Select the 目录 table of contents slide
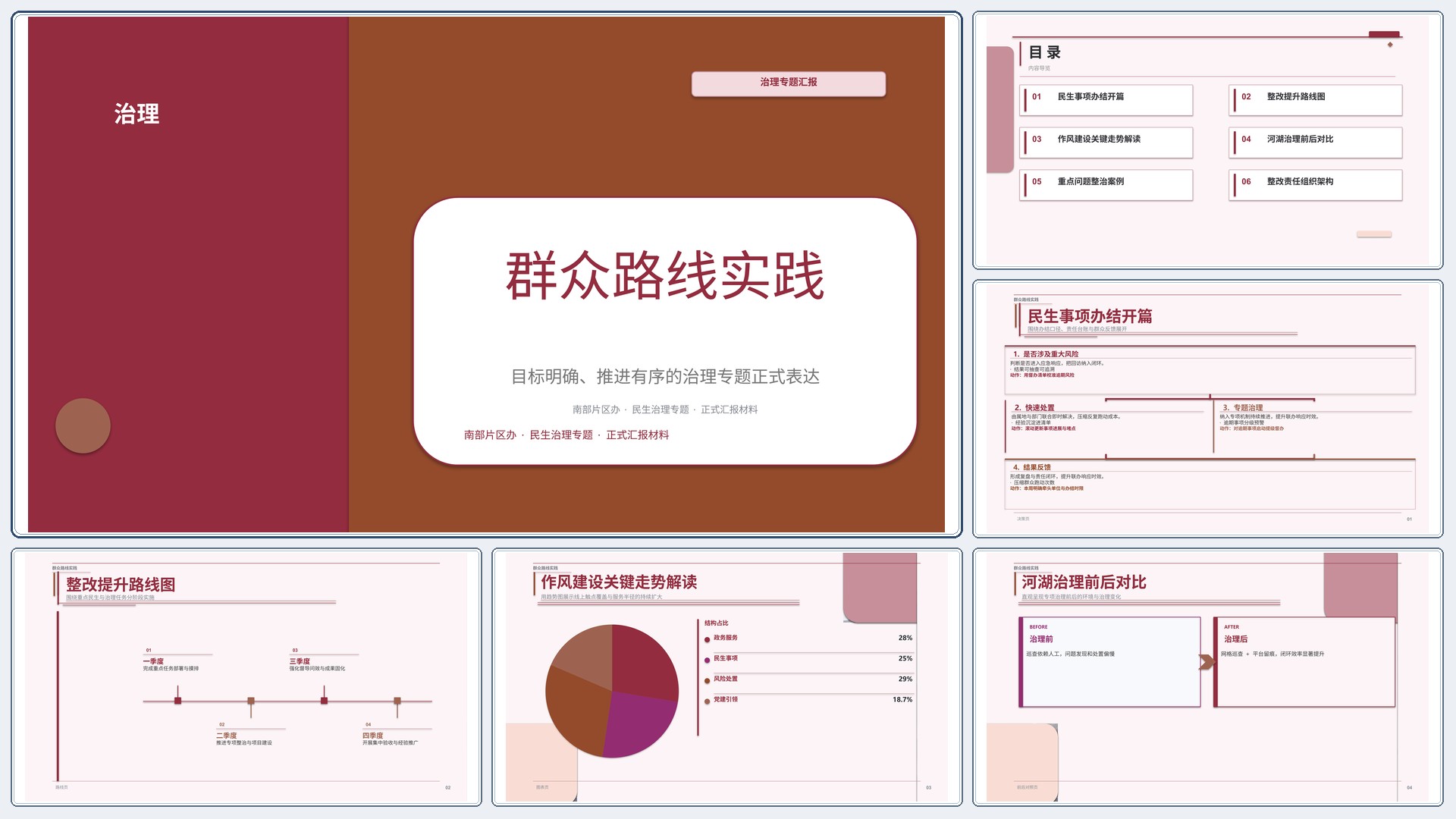Screen dimensions: 1456x819 (1207, 140)
